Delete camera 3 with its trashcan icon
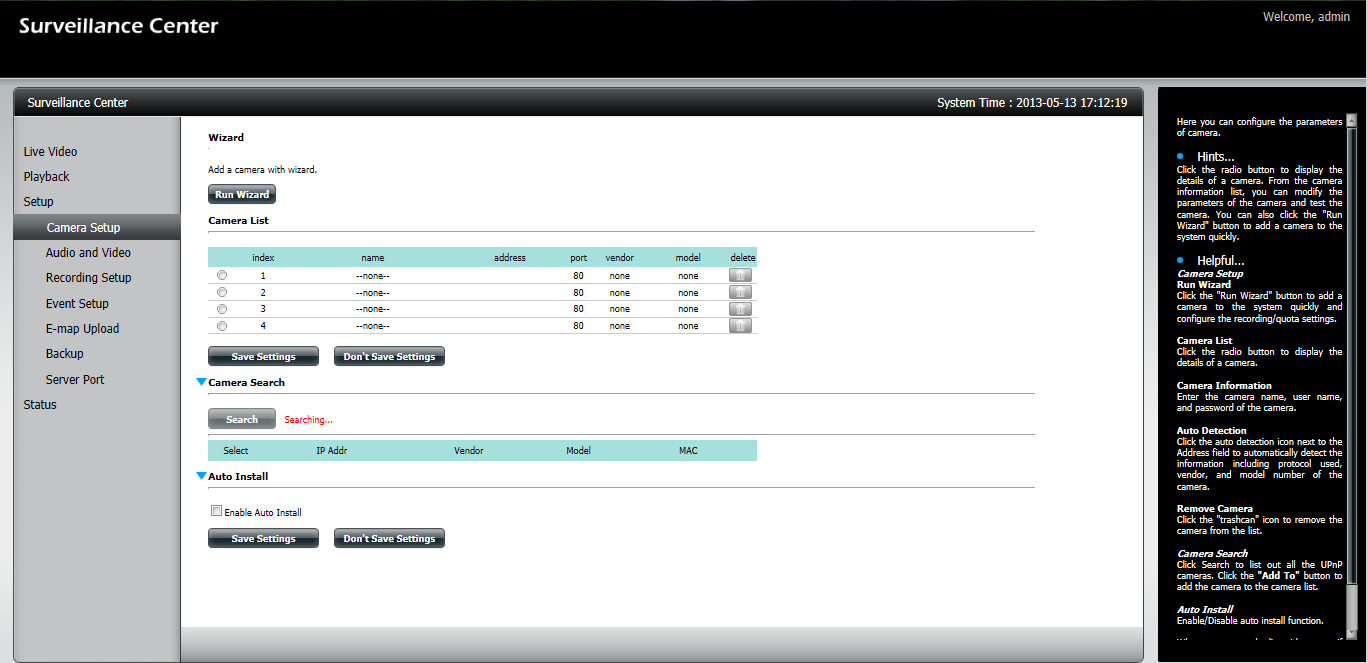Screen dimensions: 1368x663 point(740,309)
